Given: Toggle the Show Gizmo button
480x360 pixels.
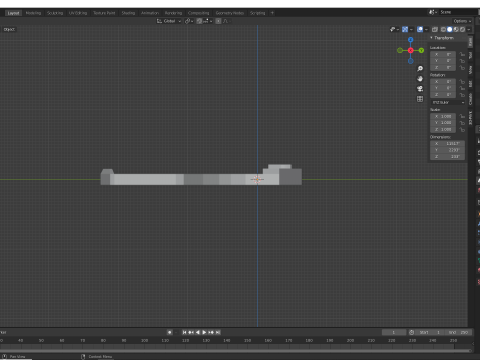Looking at the screenshot, I should [x=405, y=29].
